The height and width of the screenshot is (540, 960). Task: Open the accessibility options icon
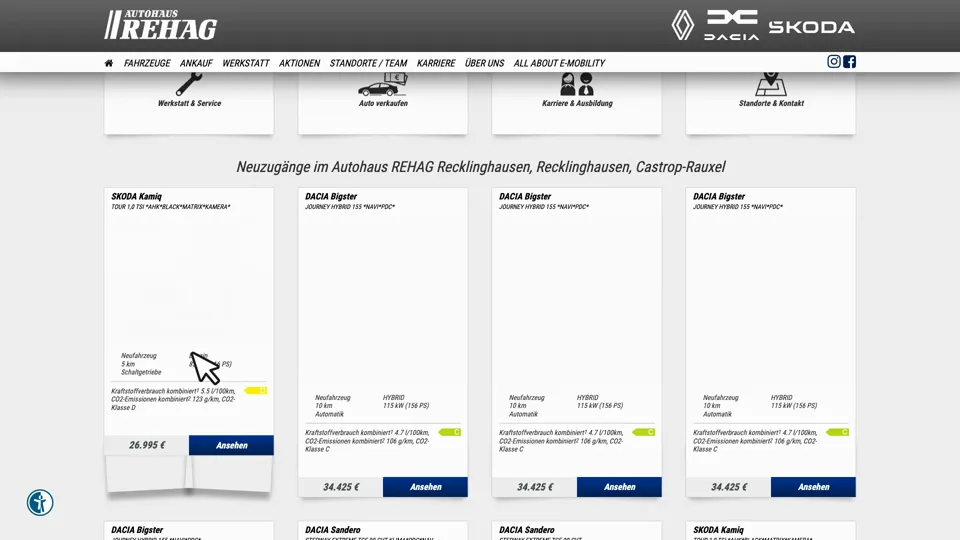point(40,503)
